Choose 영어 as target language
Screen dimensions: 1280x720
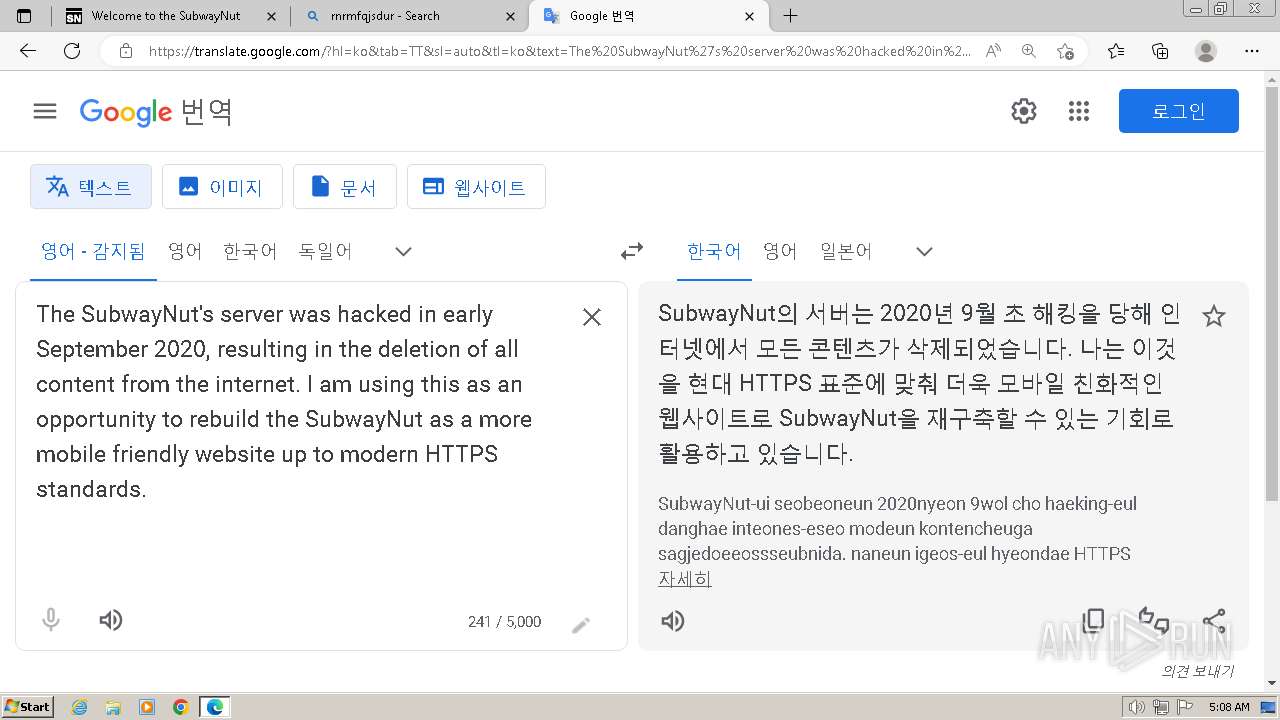(780, 251)
